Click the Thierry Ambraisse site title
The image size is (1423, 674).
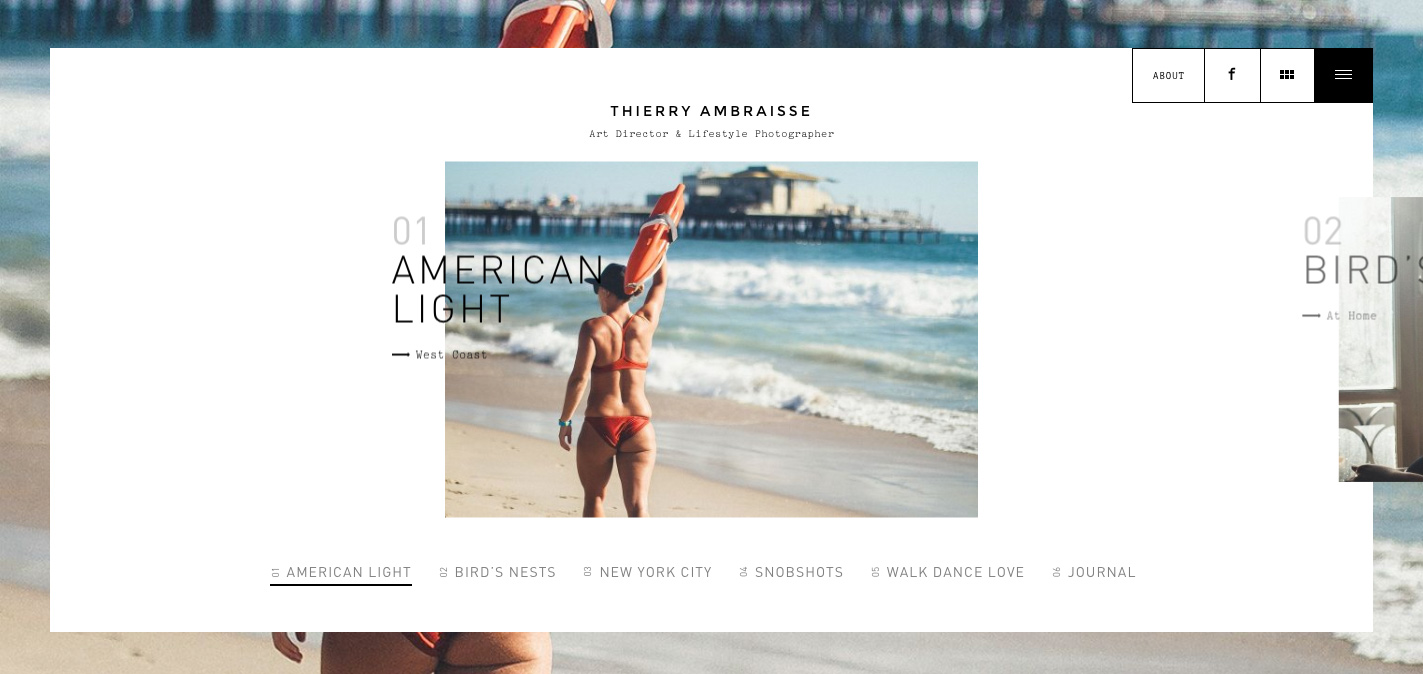point(711,111)
